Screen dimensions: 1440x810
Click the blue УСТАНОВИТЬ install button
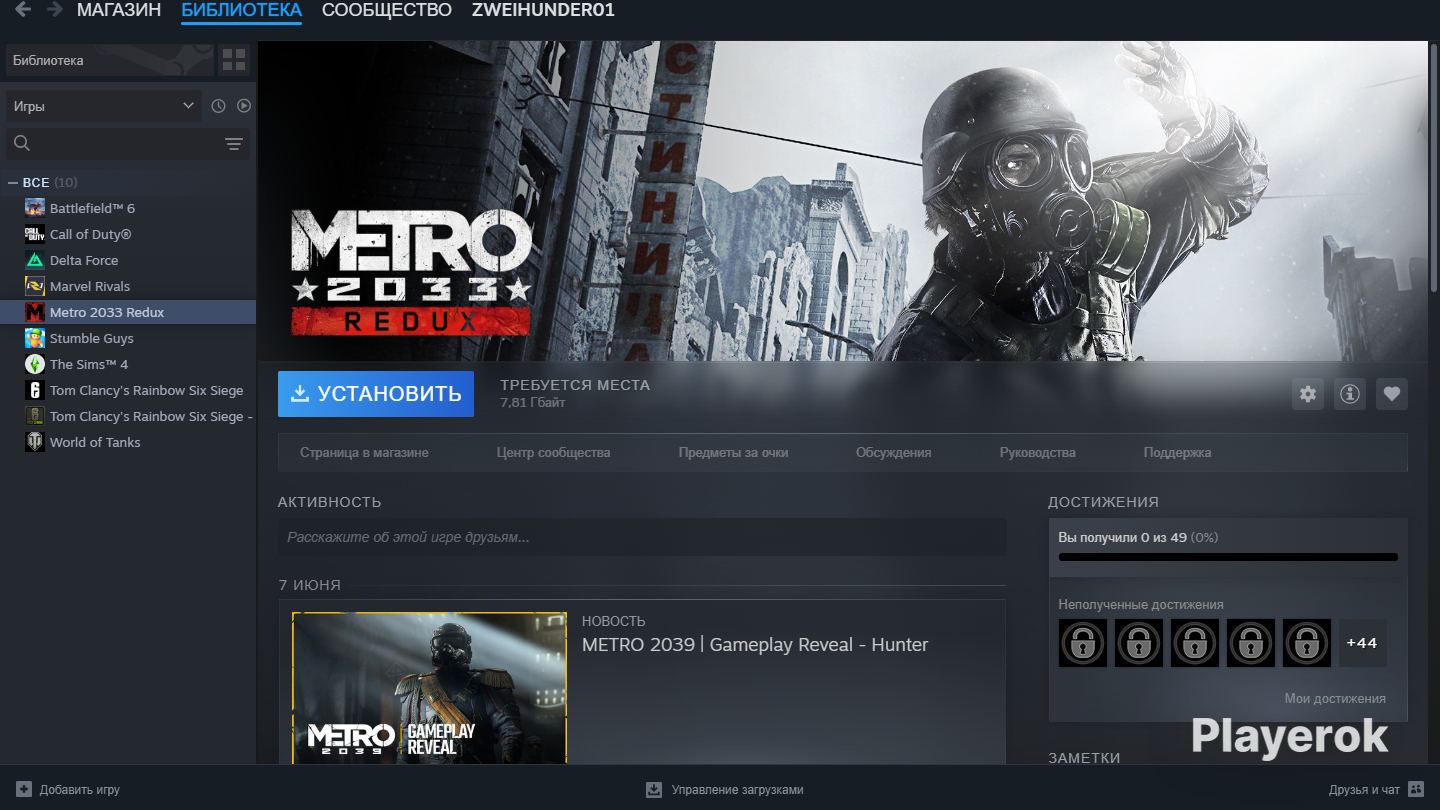point(376,394)
